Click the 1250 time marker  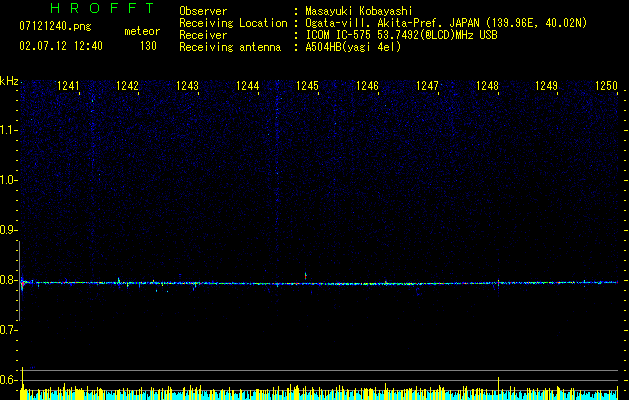(x=606, y=86)
